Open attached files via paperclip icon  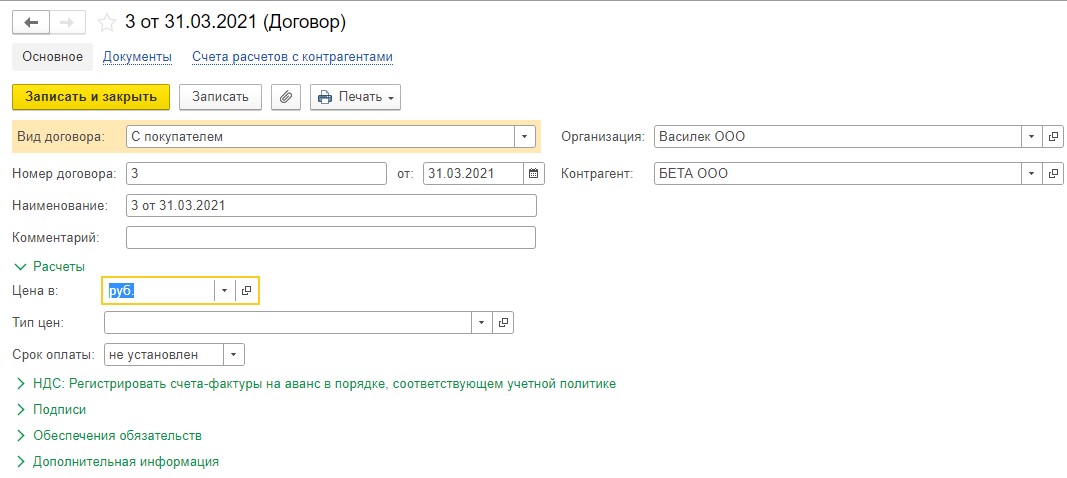pos(286,97)
